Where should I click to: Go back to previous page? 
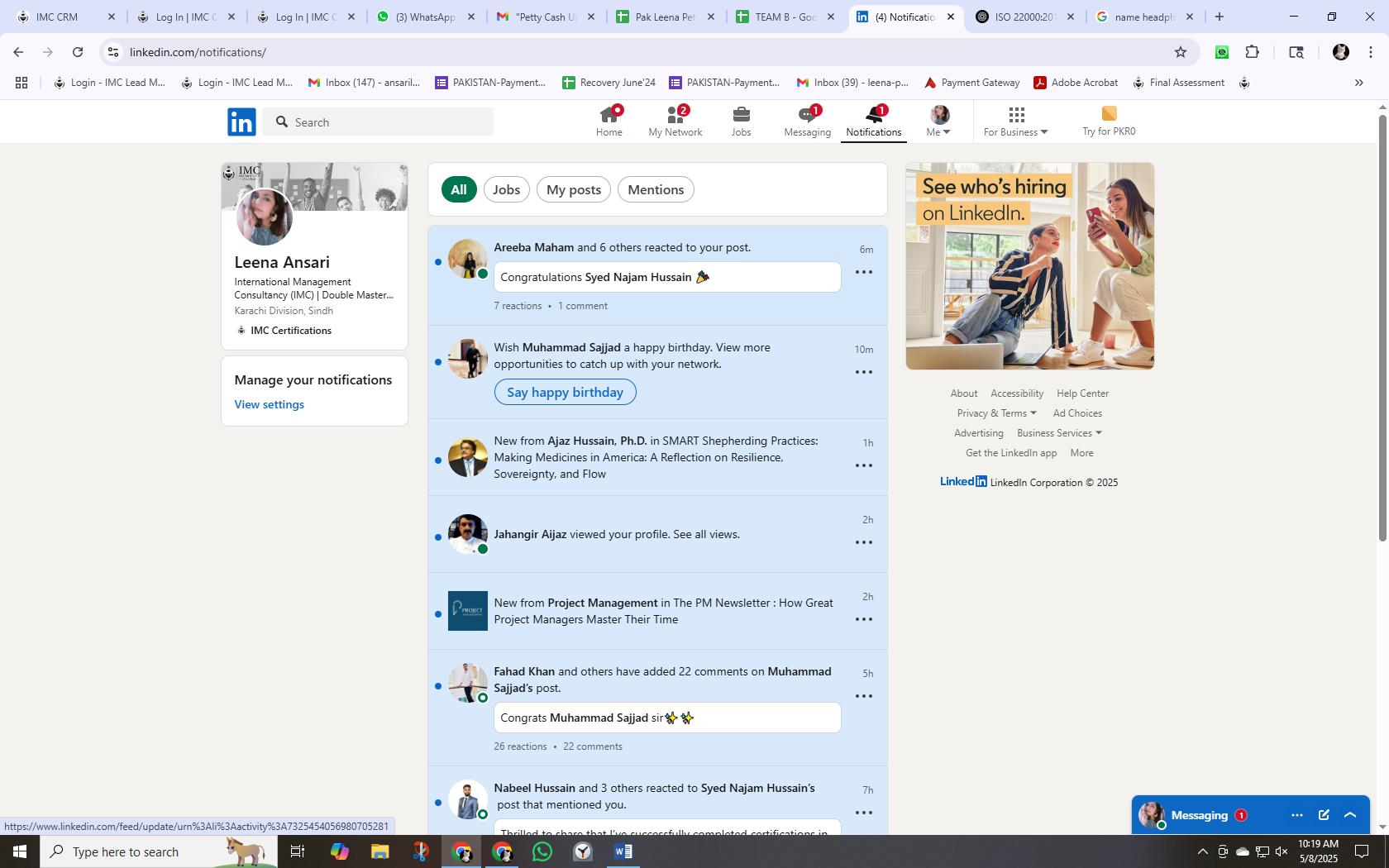[18, 52]
